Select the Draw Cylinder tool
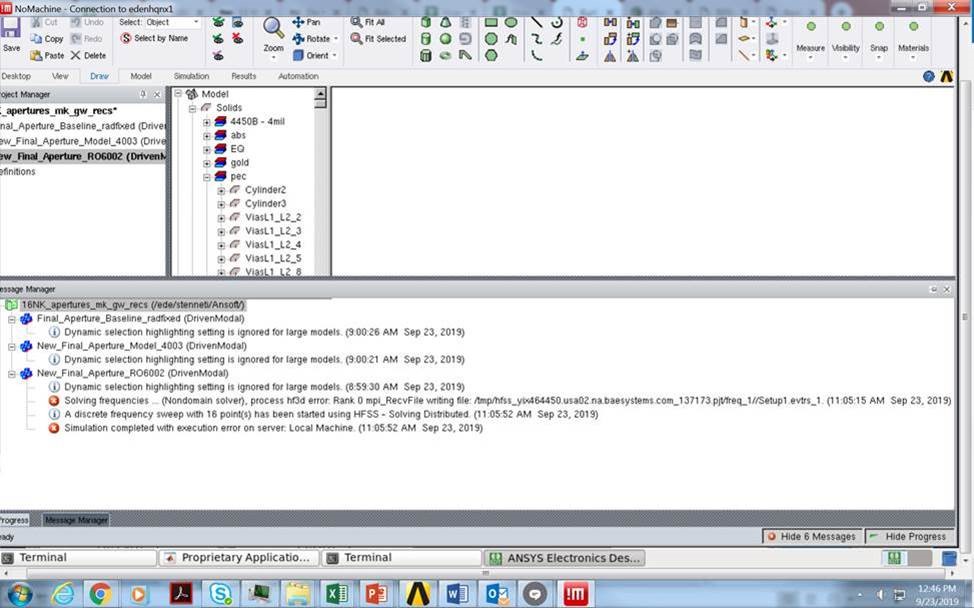974x608 pixels. (425, 39)
